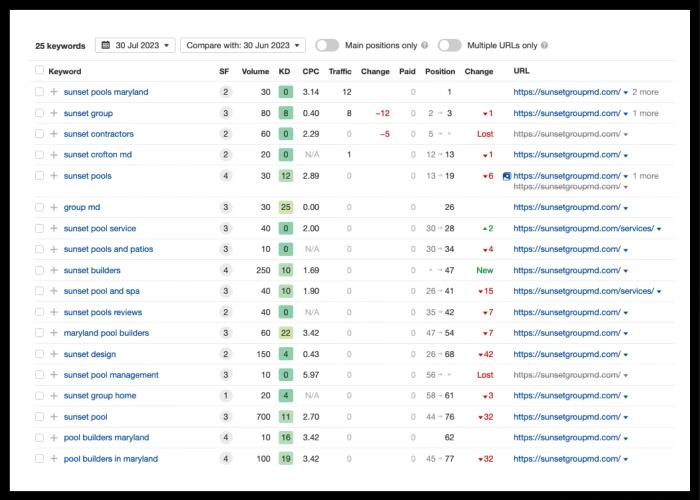Click the plus icon beside sunset design
This screenshot has width=700, height=500.
click(x=54, y=354)
